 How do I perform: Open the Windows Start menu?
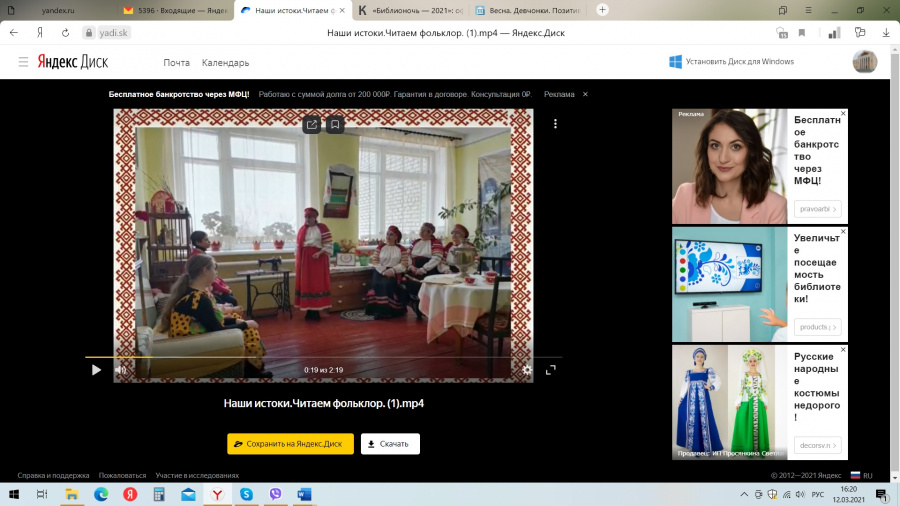pyautogui.click(x=14, y=494)
